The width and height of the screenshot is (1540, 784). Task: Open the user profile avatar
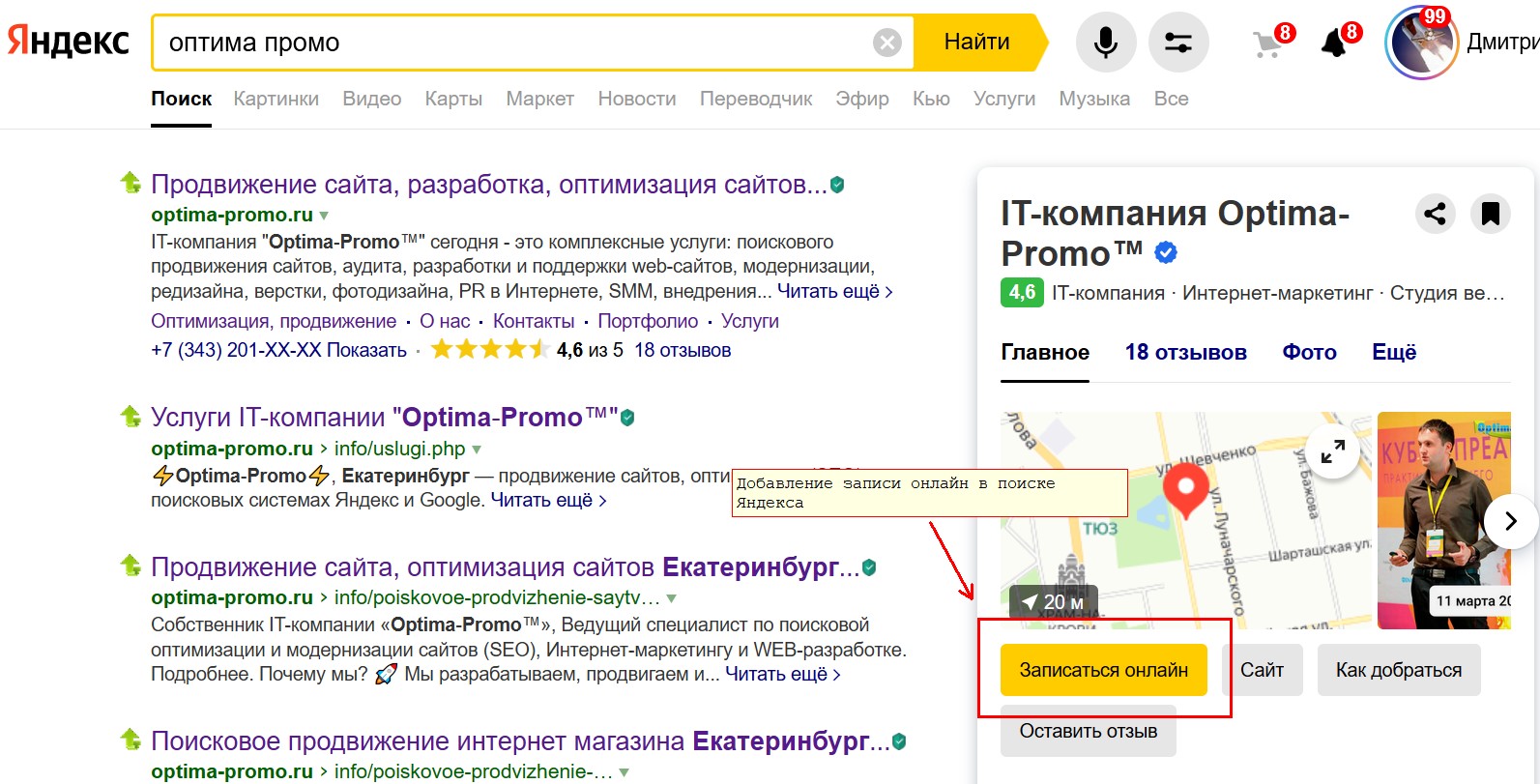(x=1421, y=43)
